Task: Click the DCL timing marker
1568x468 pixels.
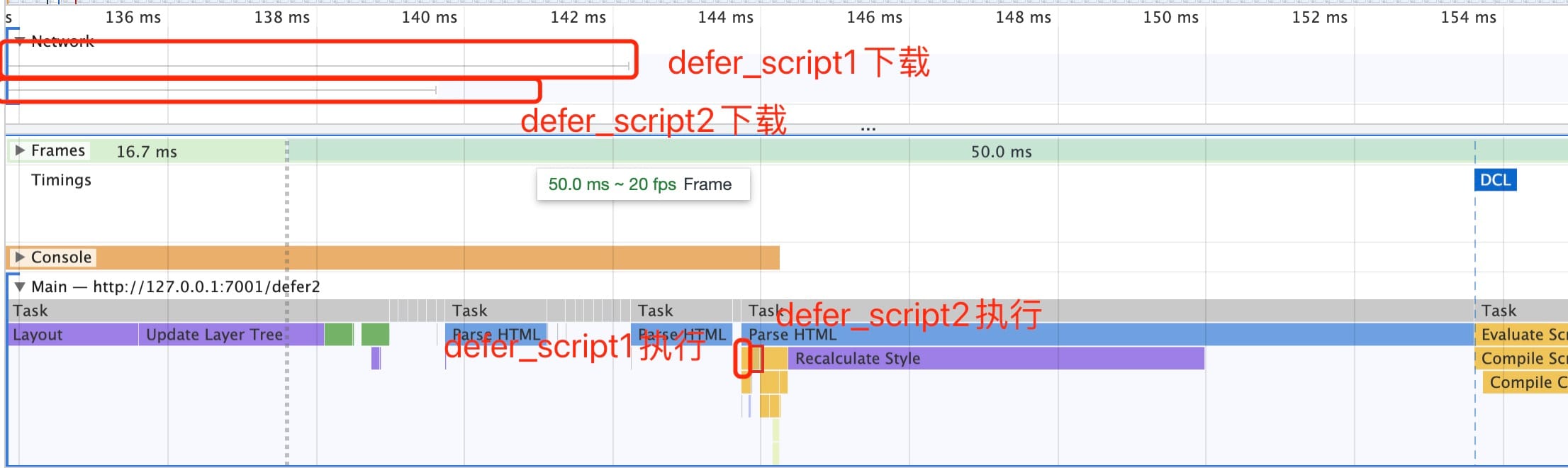Action: [1494, 180]
